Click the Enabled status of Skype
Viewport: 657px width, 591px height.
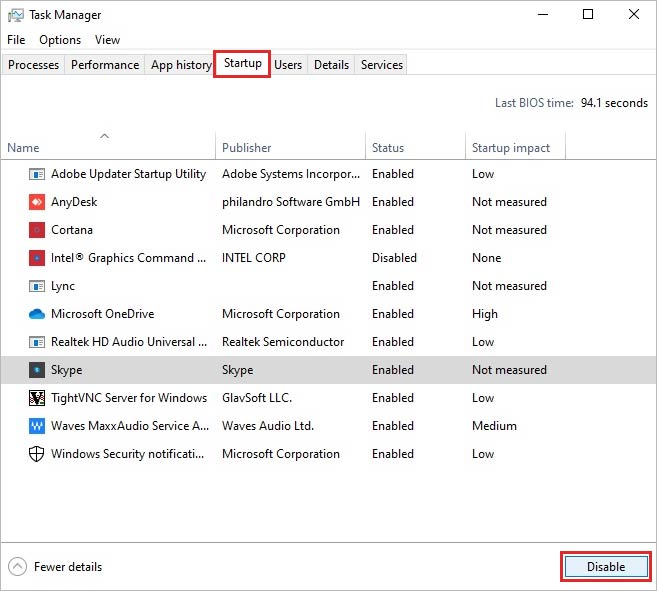coord(393,370)
